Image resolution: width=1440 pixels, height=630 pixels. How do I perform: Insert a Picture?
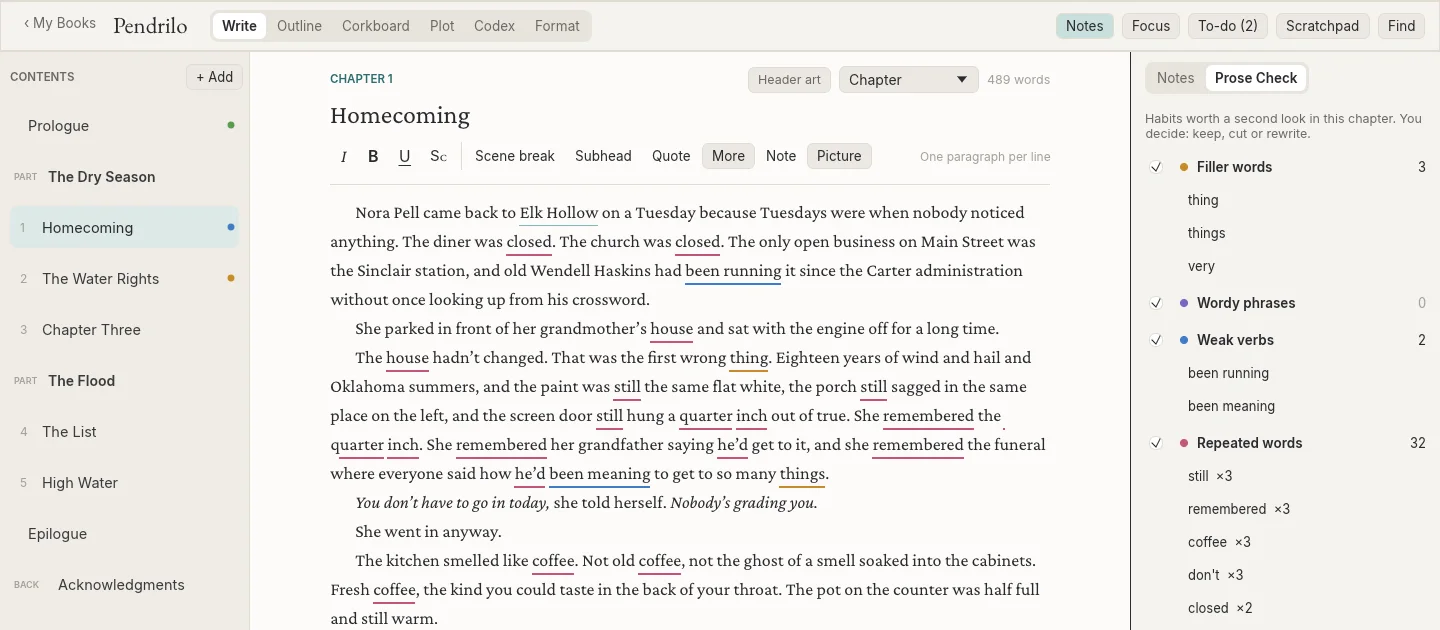839,156
